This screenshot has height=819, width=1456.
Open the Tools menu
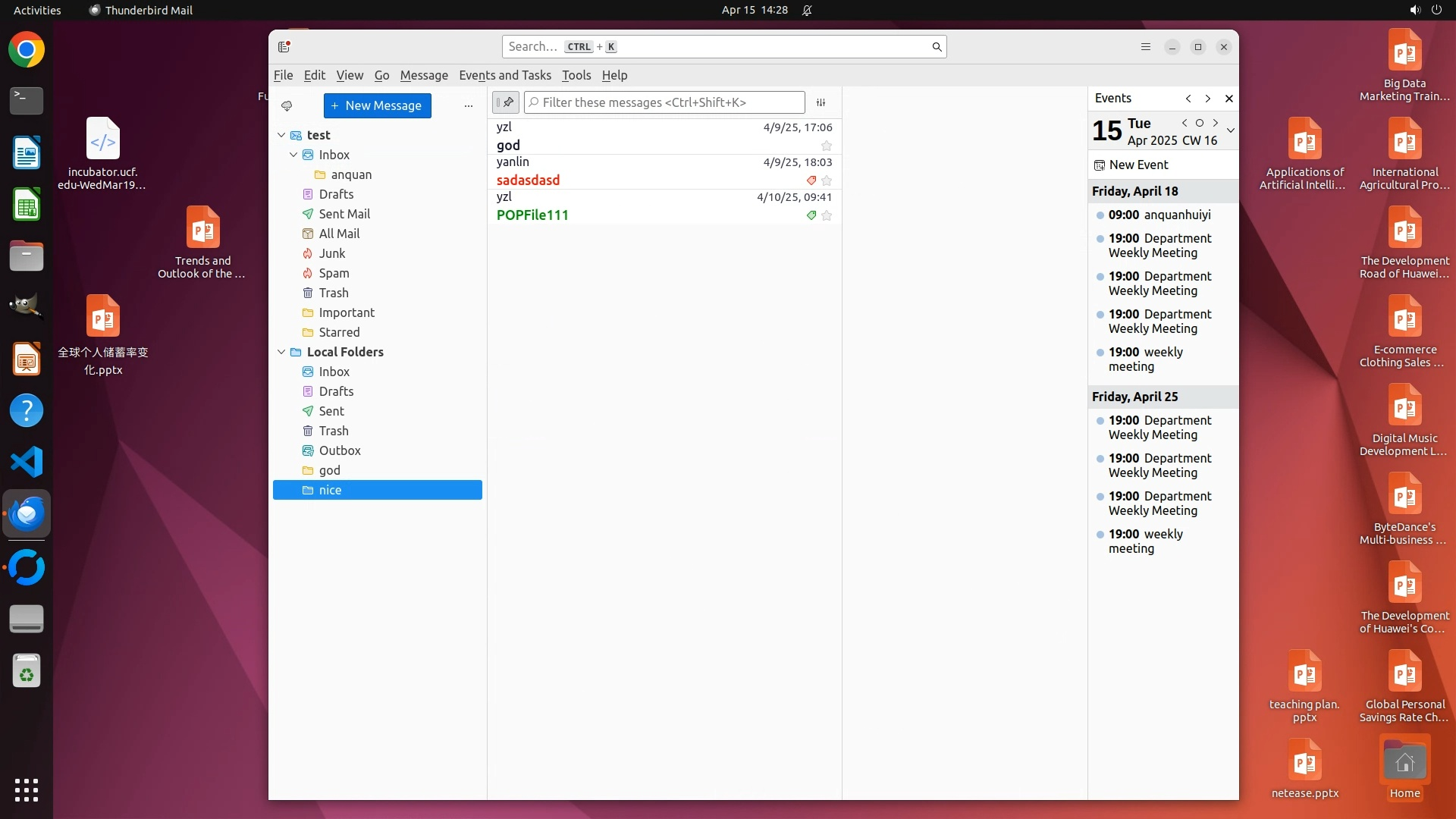point(576,75)
